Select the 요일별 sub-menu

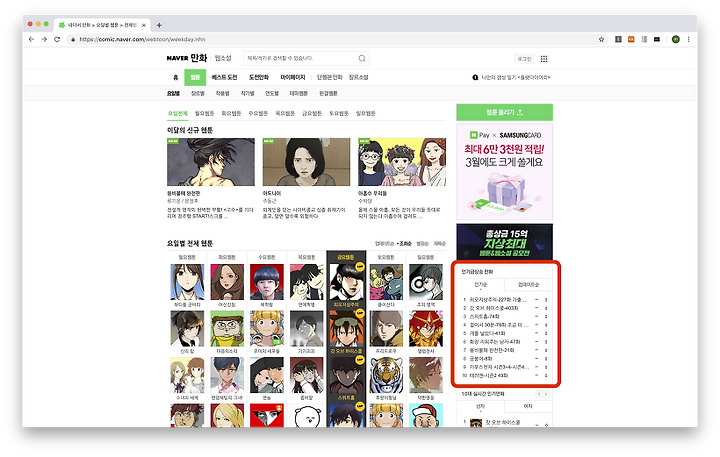click(x=173, y=93)
